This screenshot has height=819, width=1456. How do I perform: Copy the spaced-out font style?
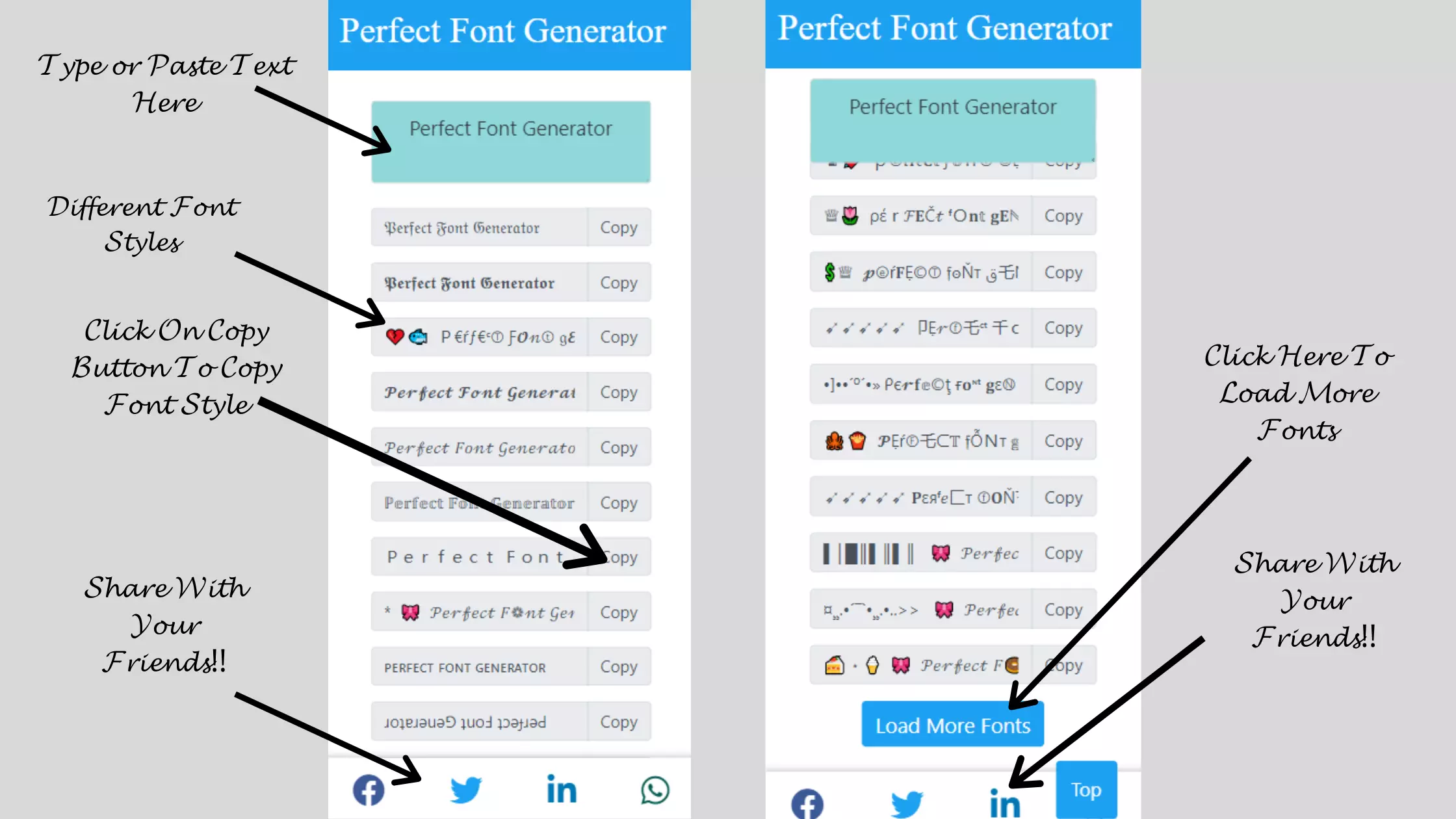[x=618, y=557]
